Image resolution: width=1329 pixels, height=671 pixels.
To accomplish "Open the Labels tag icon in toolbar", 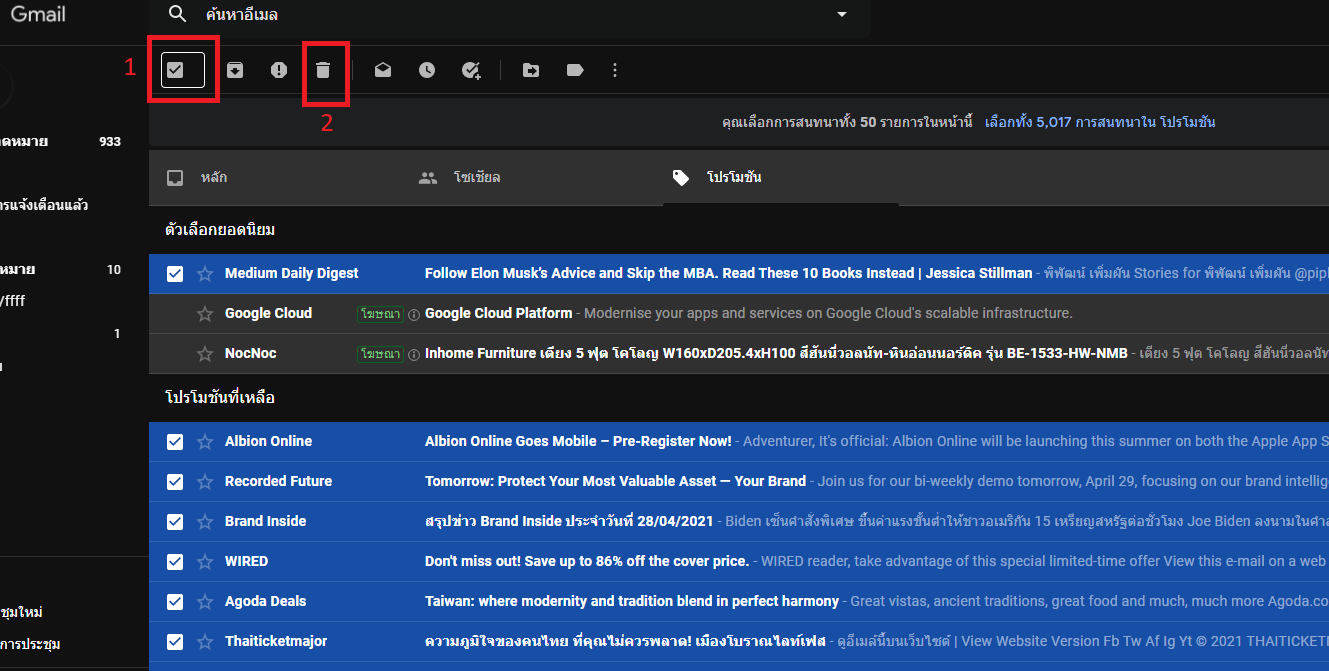I will tap(575, 70).
